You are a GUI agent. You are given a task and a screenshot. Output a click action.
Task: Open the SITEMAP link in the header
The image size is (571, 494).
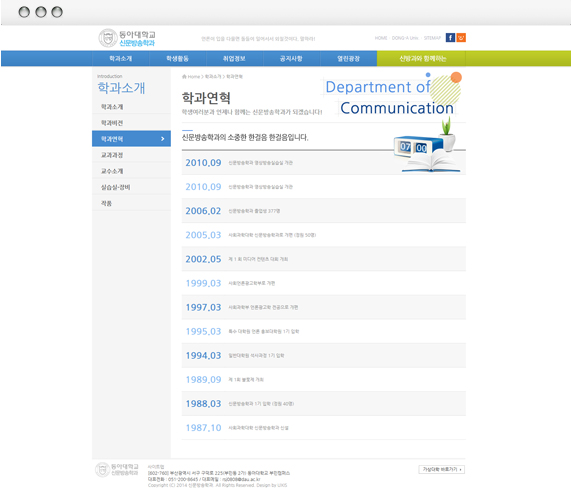[432, 38]
